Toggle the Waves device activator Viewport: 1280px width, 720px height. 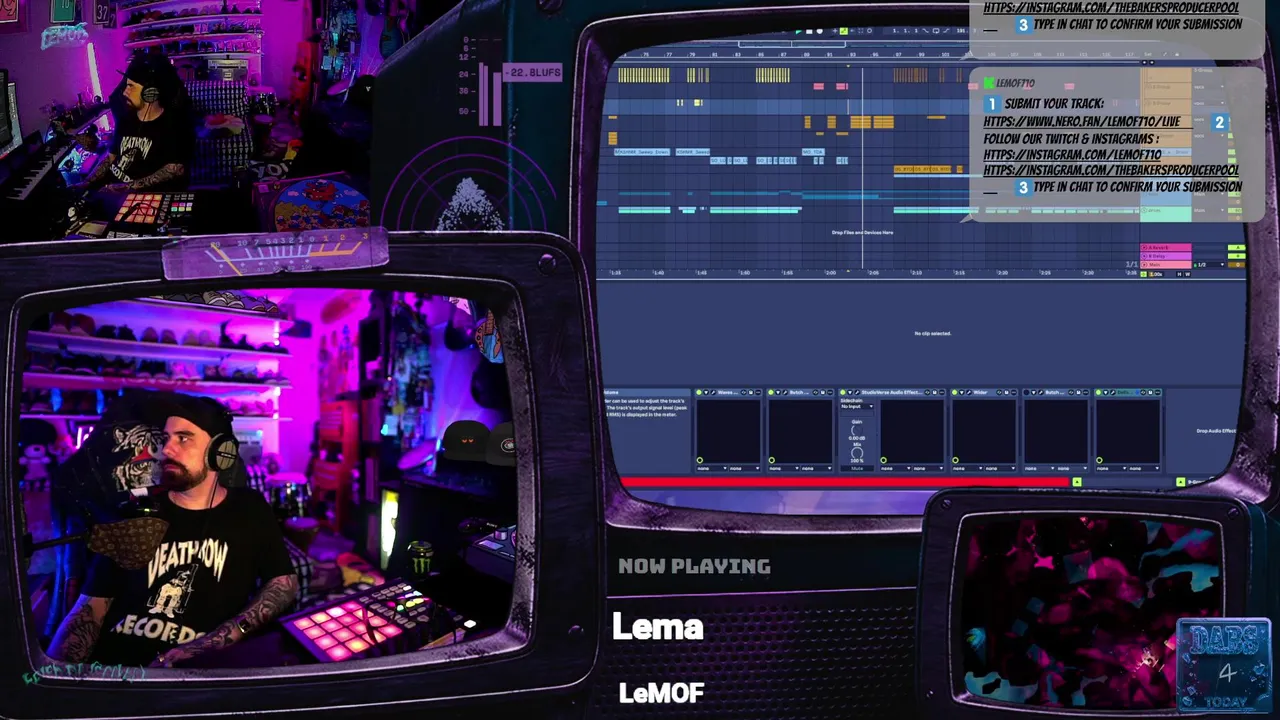[x=699, y=392]
